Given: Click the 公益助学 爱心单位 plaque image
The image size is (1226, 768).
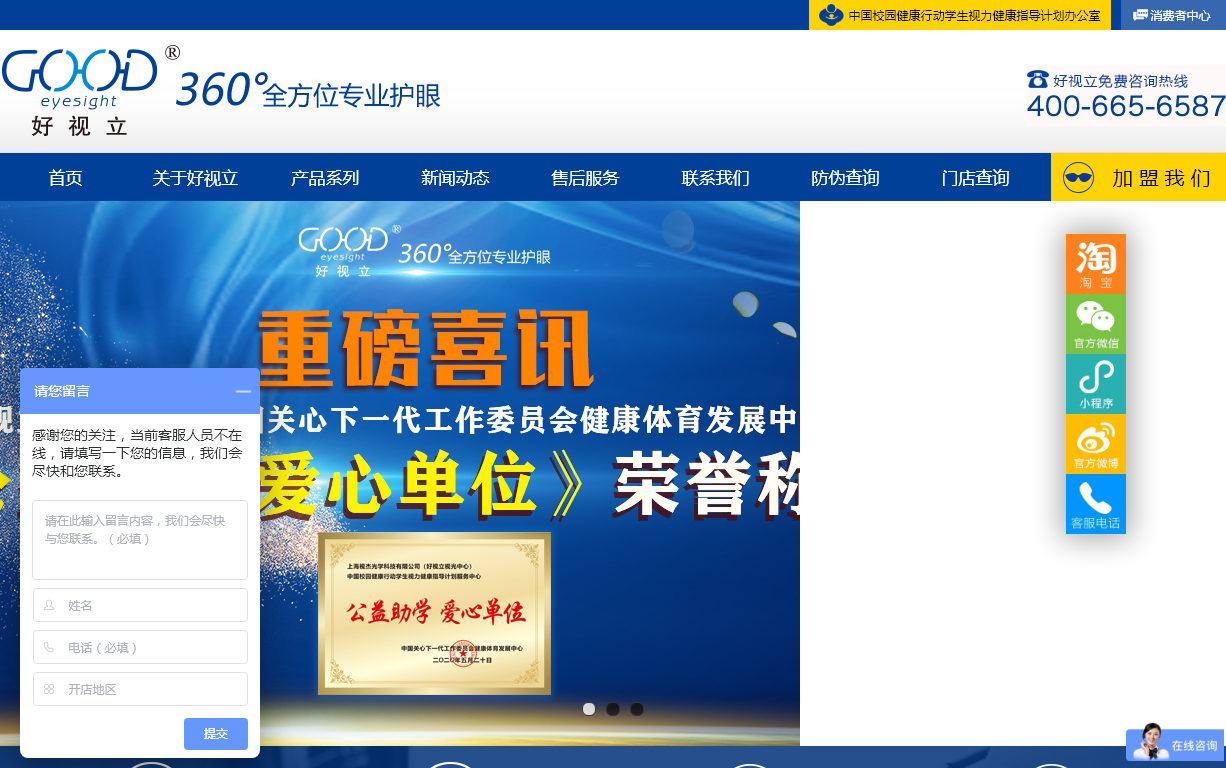Looking at the screenshot, I should point(434,613).
